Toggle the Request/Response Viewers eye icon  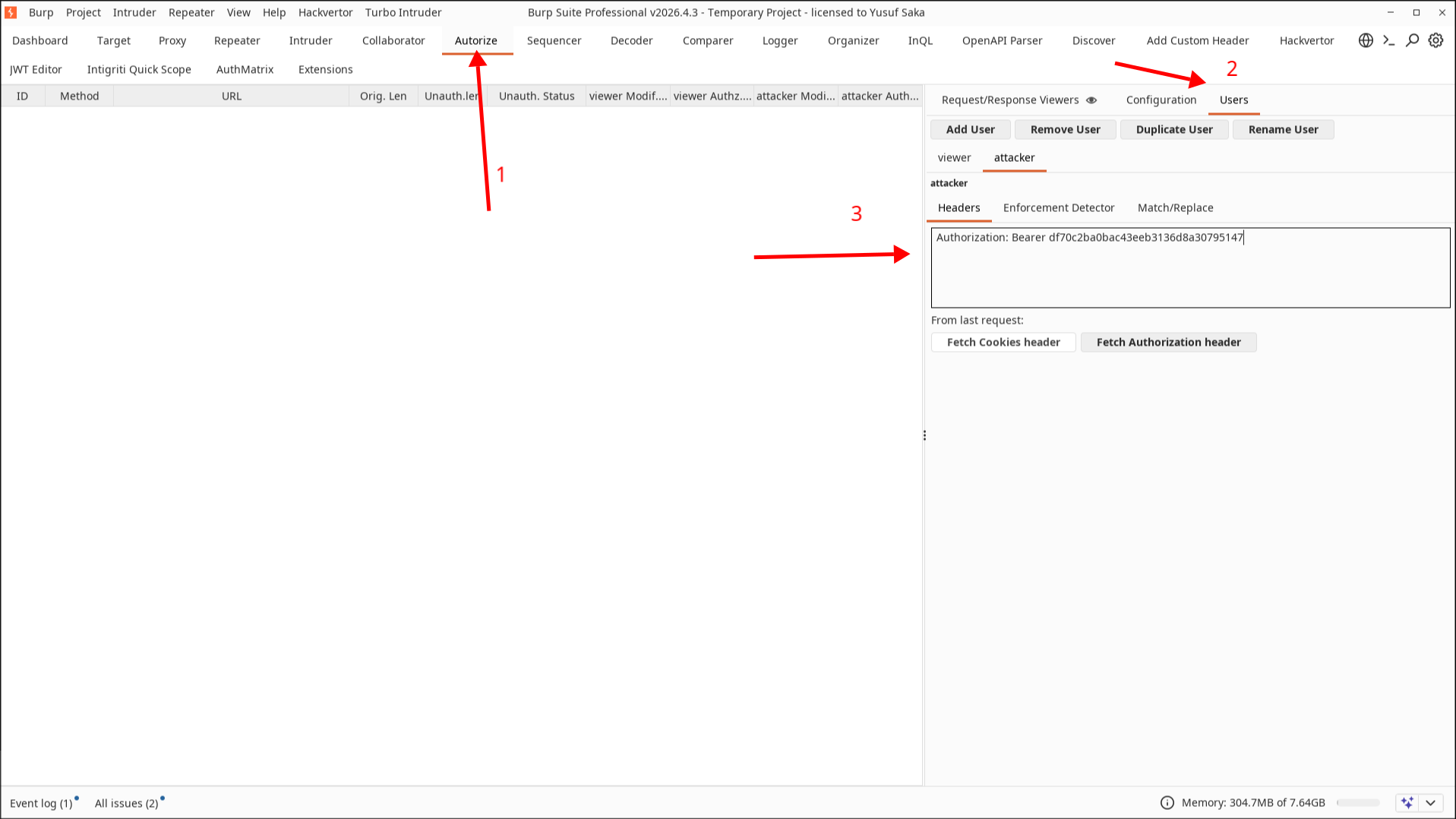tap(1091, 100)
